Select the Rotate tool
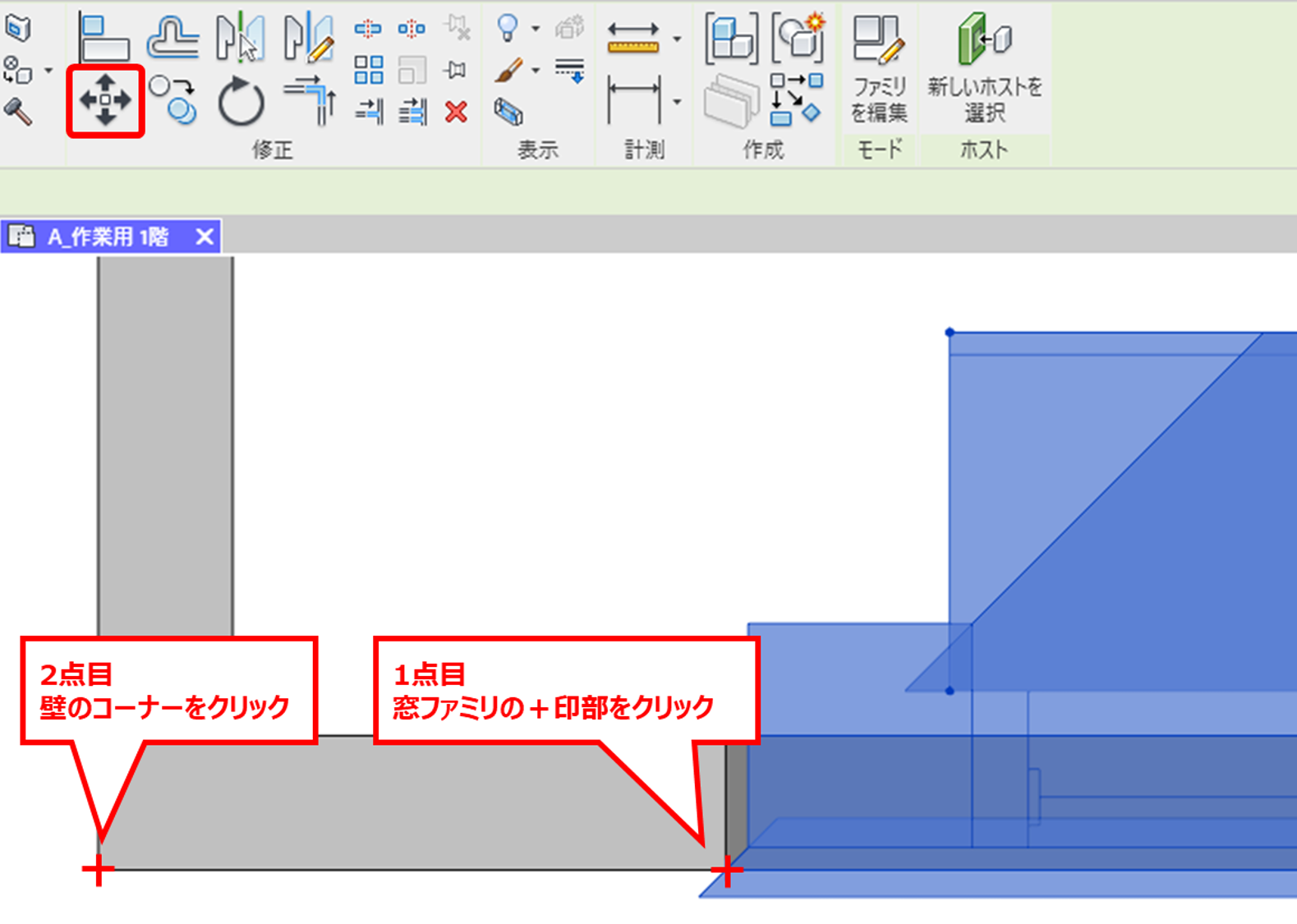 pyautogui.click(x=241, y=101)
